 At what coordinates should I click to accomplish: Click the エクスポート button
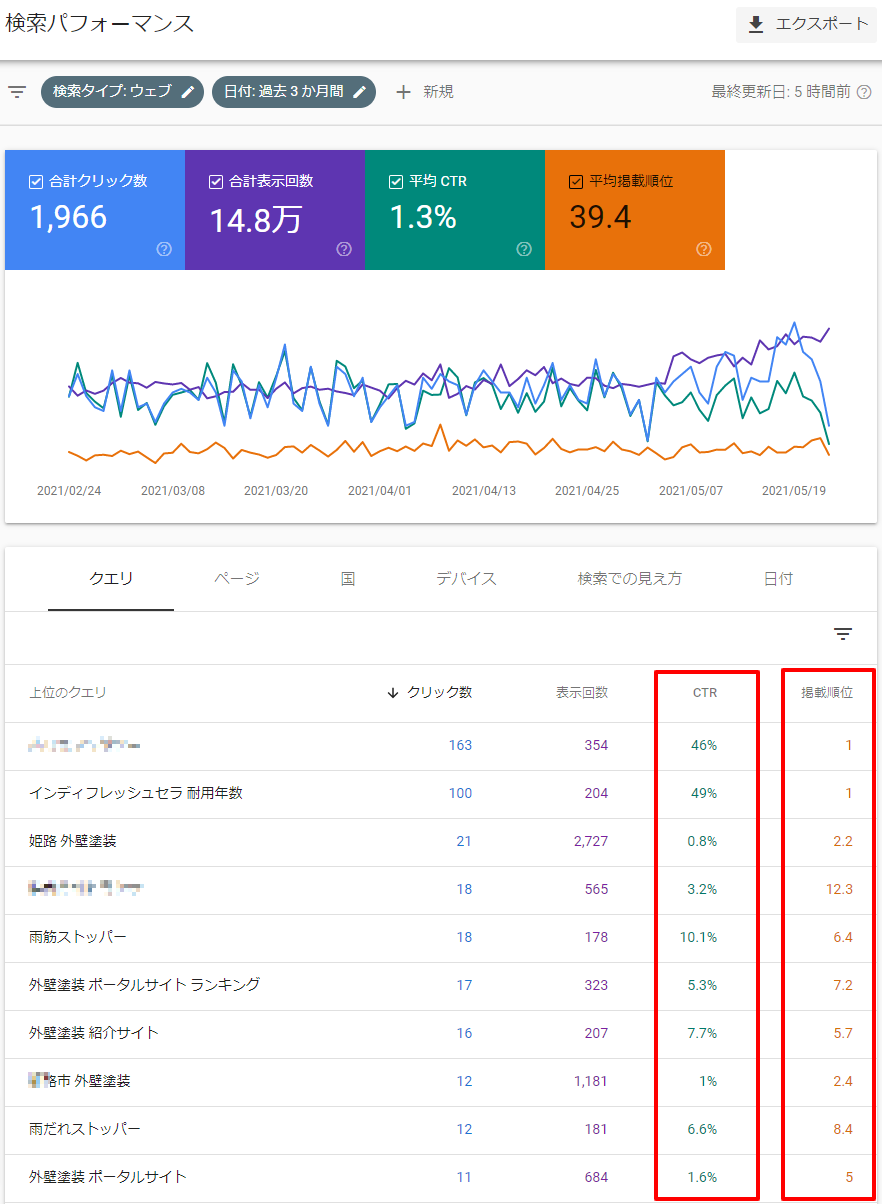[x=806, y=24]
